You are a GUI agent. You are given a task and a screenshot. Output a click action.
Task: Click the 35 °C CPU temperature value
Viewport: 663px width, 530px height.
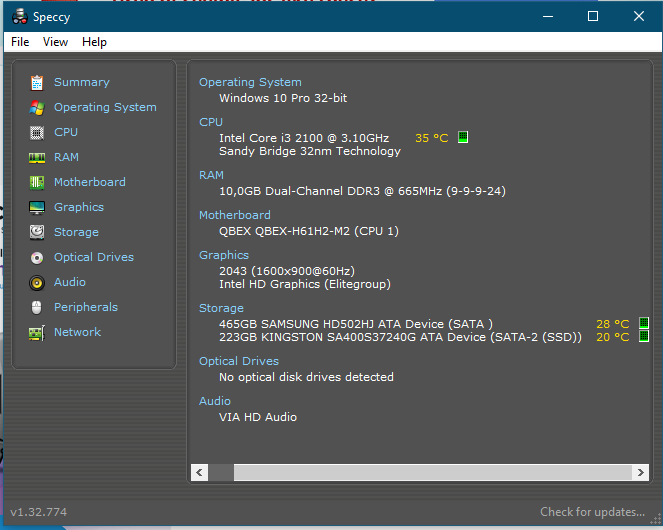point(431,138)
